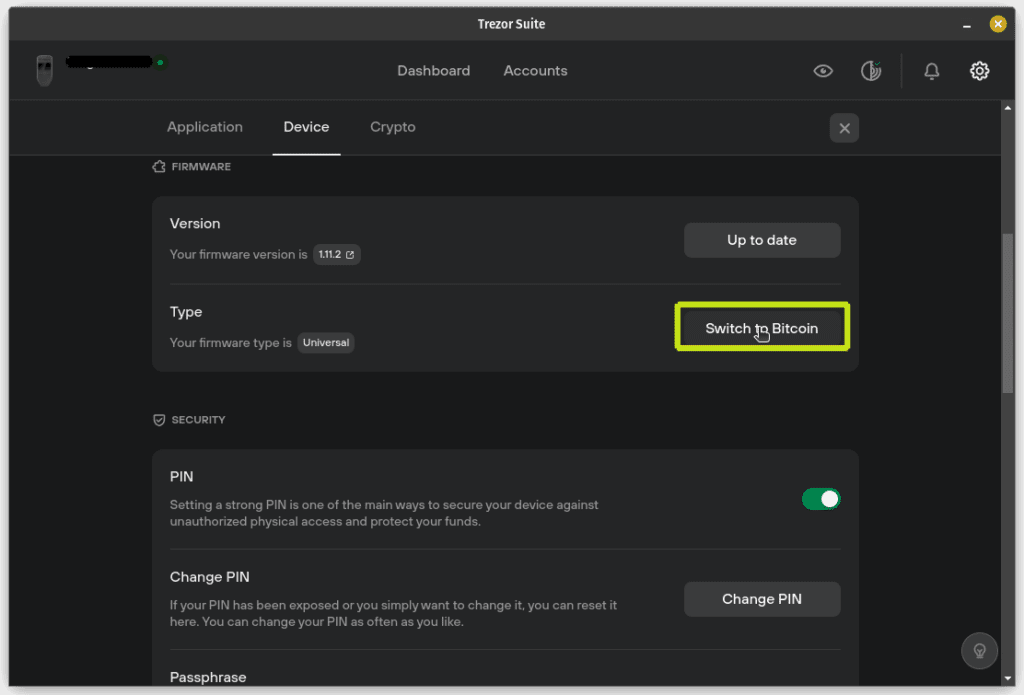Open the Accounts page
1024x695 pixels.
(535, 71)
